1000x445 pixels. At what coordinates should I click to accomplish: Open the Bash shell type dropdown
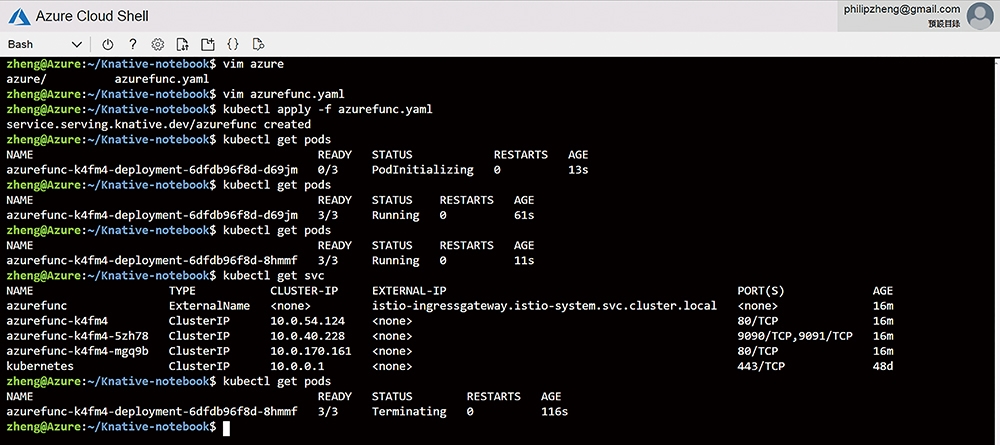[x=45, y=44]
